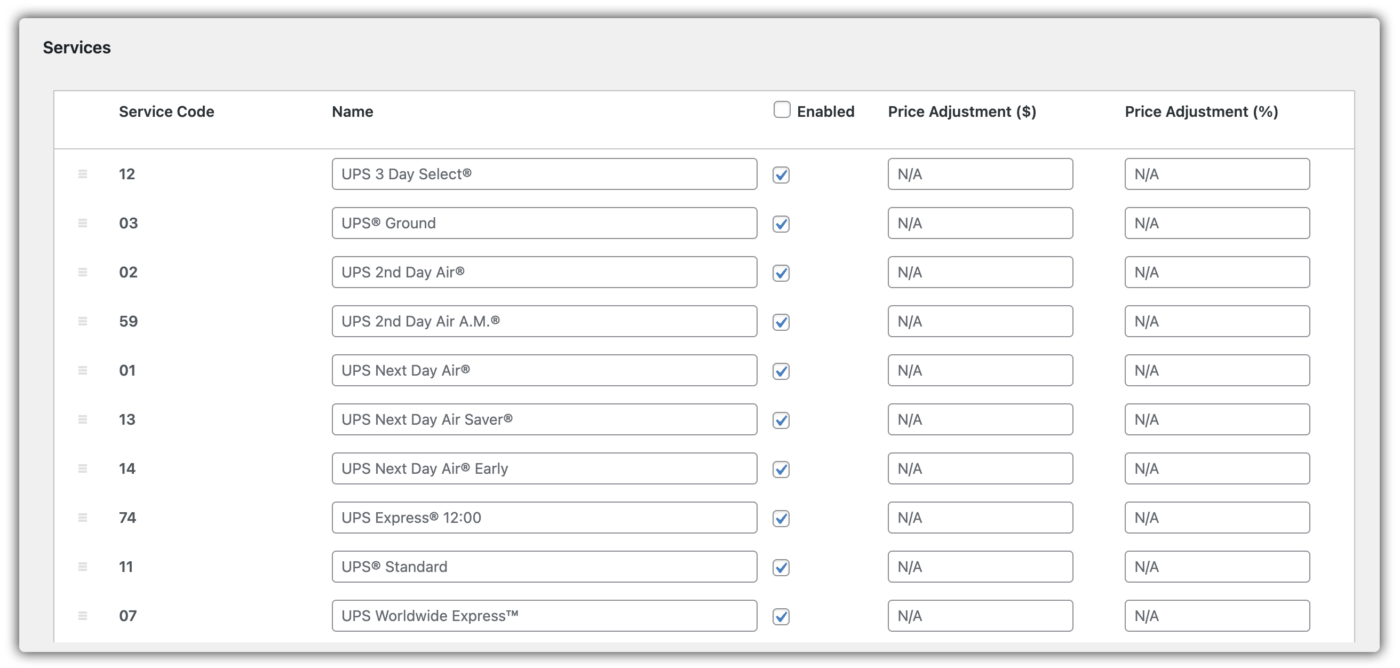1400x668 pixels.
Task: Click dollar price adjustment for UPS Ground
Action: 980,223
